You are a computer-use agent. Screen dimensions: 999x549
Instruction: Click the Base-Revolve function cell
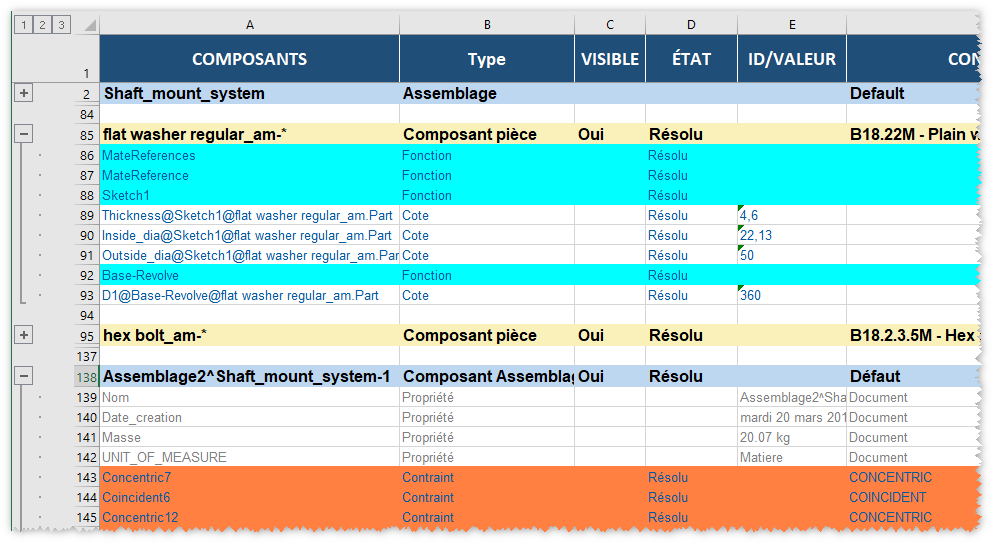[x=249, y=275]
